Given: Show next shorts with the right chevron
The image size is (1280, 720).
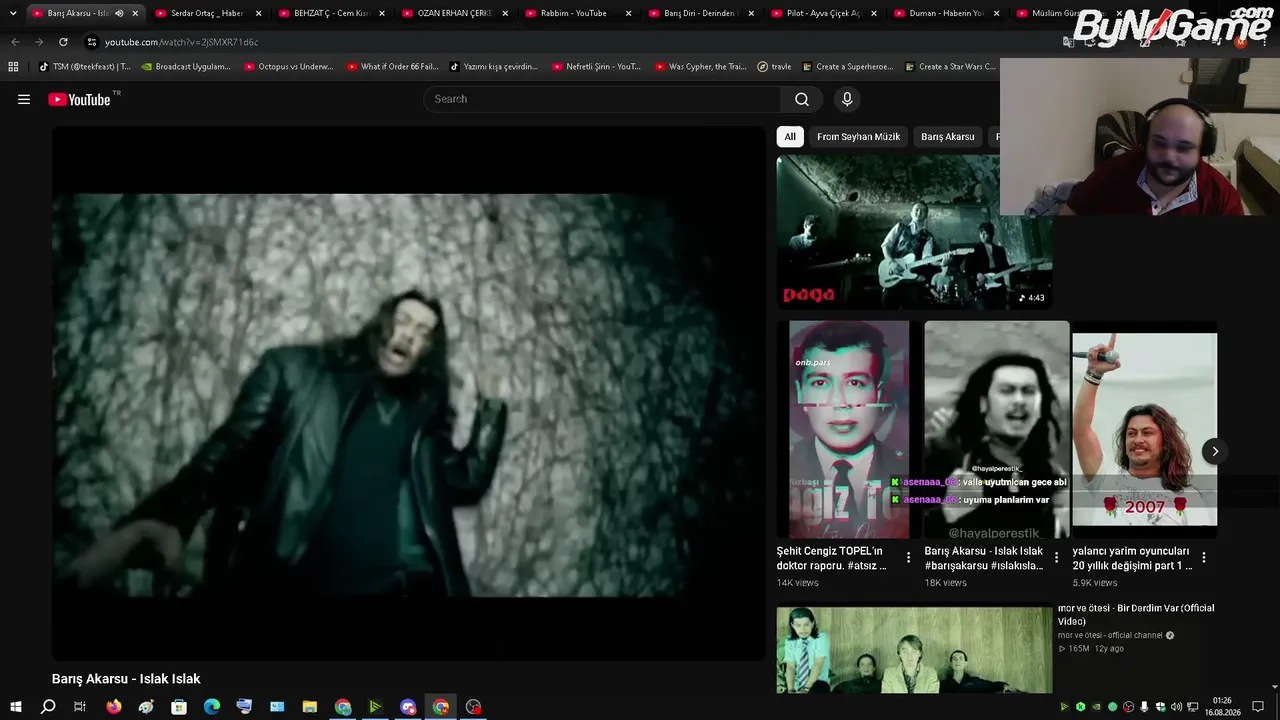Looking at the screenshot, I should (x=1215, y=451).
